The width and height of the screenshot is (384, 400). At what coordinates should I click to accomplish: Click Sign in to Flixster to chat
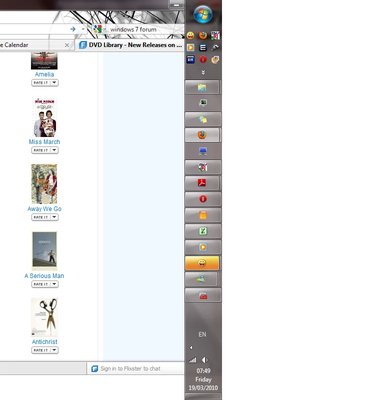[130, 368]
